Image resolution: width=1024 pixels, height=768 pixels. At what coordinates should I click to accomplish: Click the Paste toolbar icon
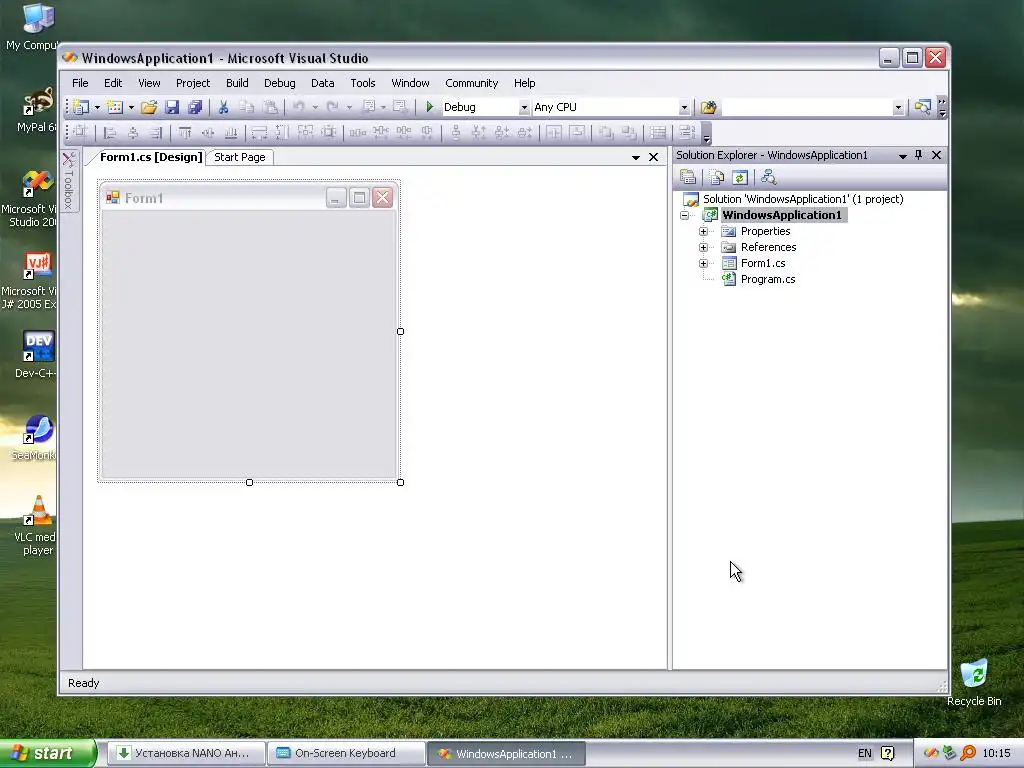270,107
